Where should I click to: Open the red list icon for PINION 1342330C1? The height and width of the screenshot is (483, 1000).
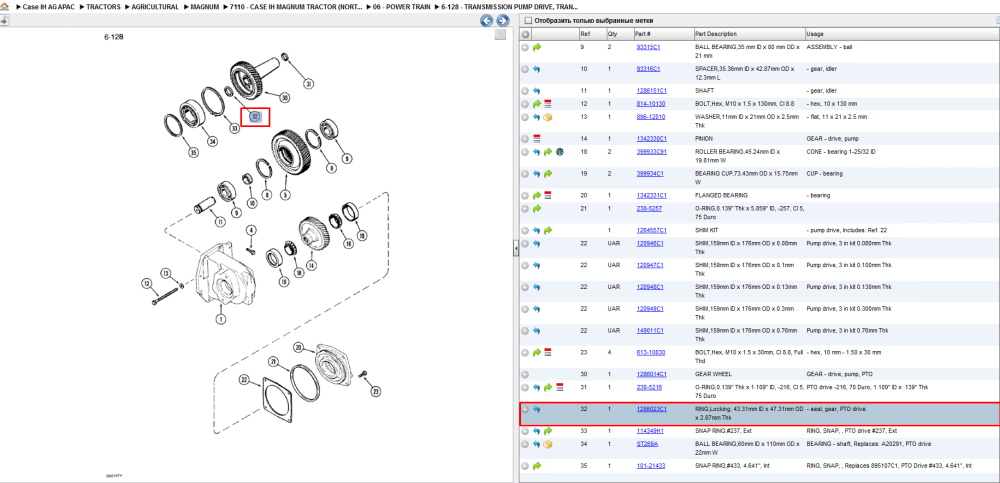coord(537,138)
